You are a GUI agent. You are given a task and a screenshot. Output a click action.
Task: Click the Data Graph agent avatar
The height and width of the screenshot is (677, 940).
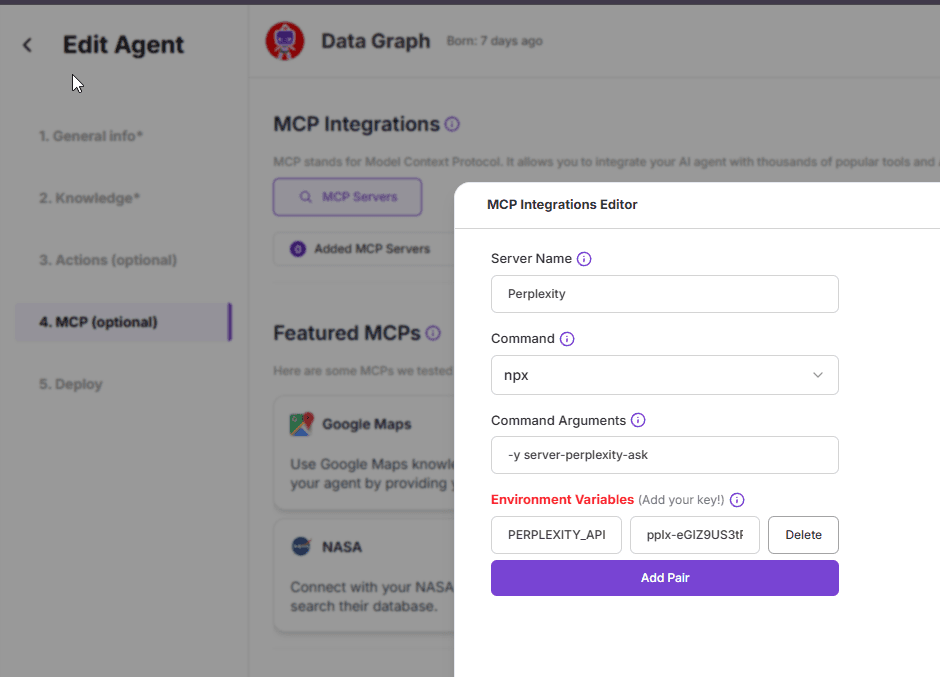pyautogui.click(x=285, y=41)
